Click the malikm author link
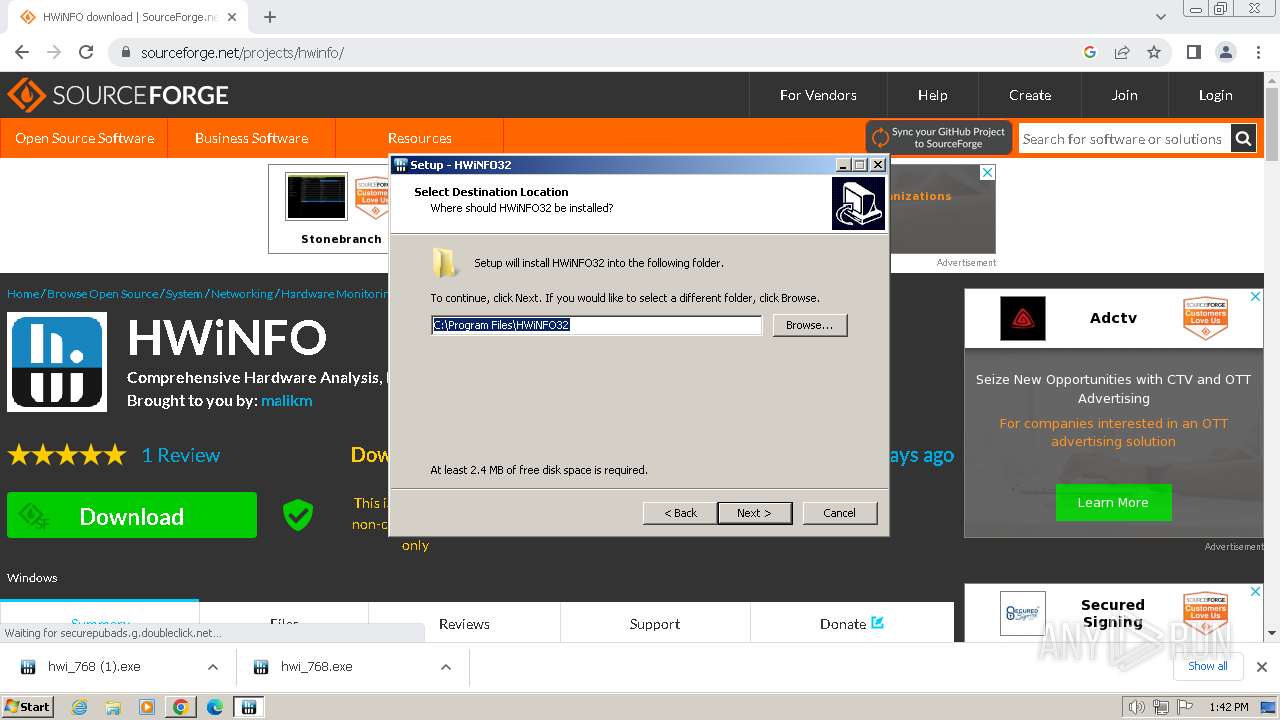1280x720 pixels. [286, 400]
